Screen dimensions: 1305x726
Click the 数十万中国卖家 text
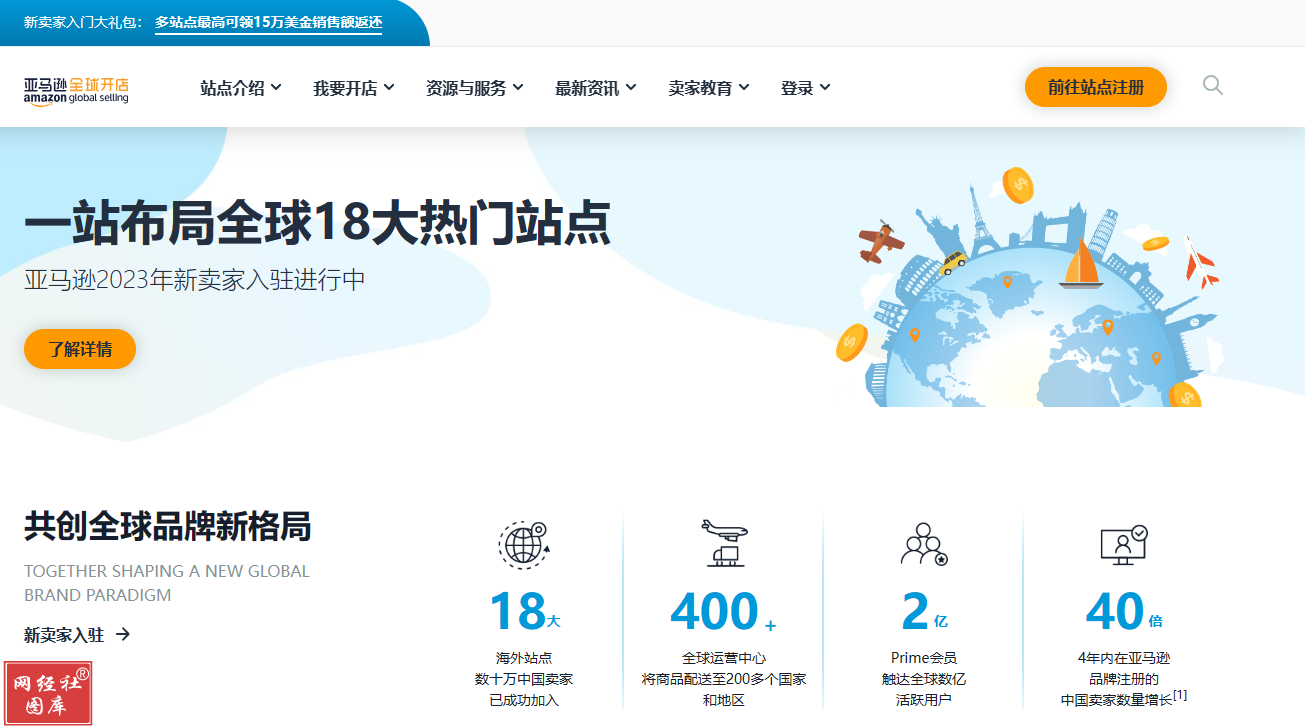pyautogui.click(x=524, y=679)
